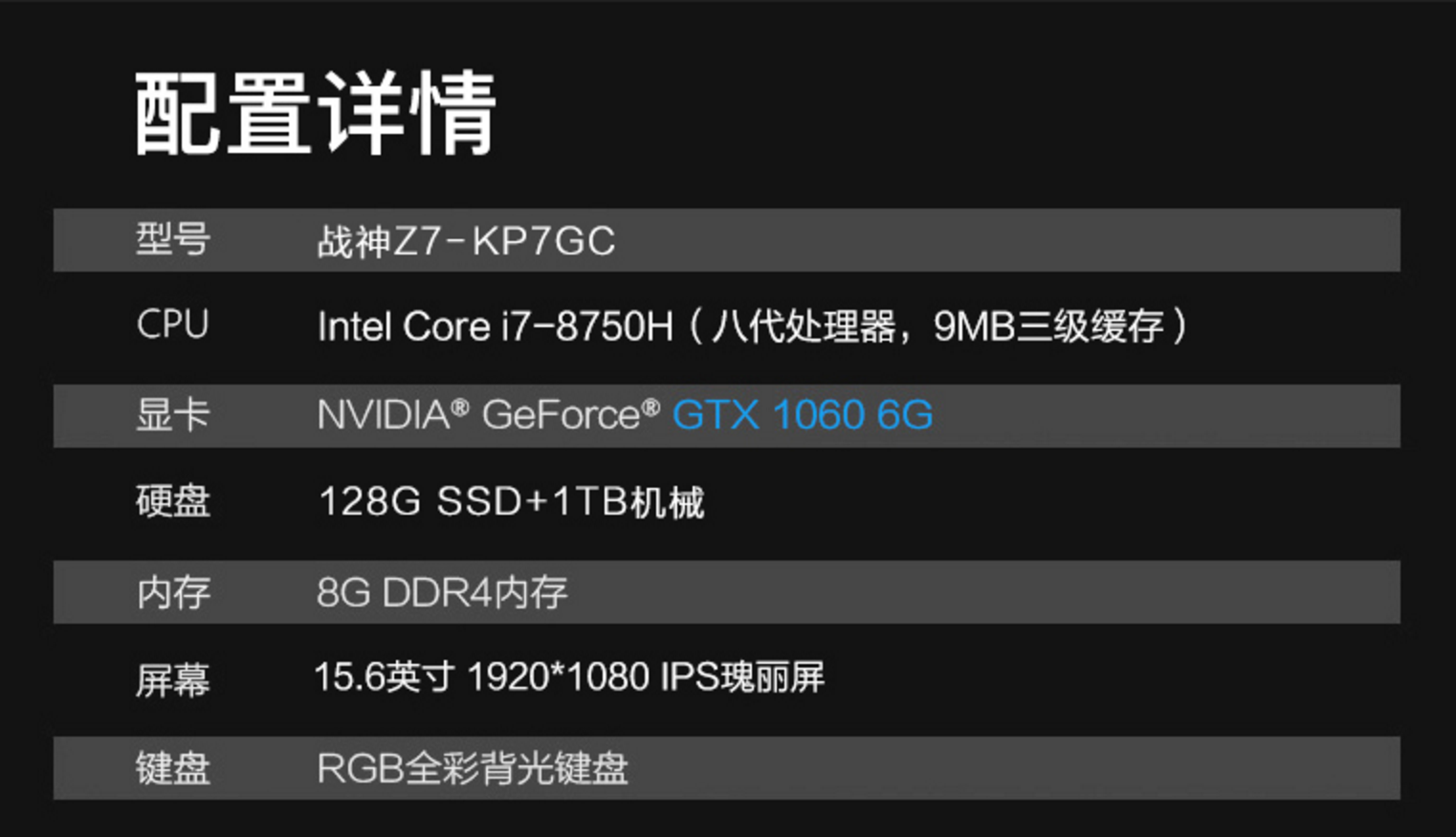This screenshot has height=837, width=1456.
Task: Click the NVIDIA GeForce text
Action: tap(488, 415)
